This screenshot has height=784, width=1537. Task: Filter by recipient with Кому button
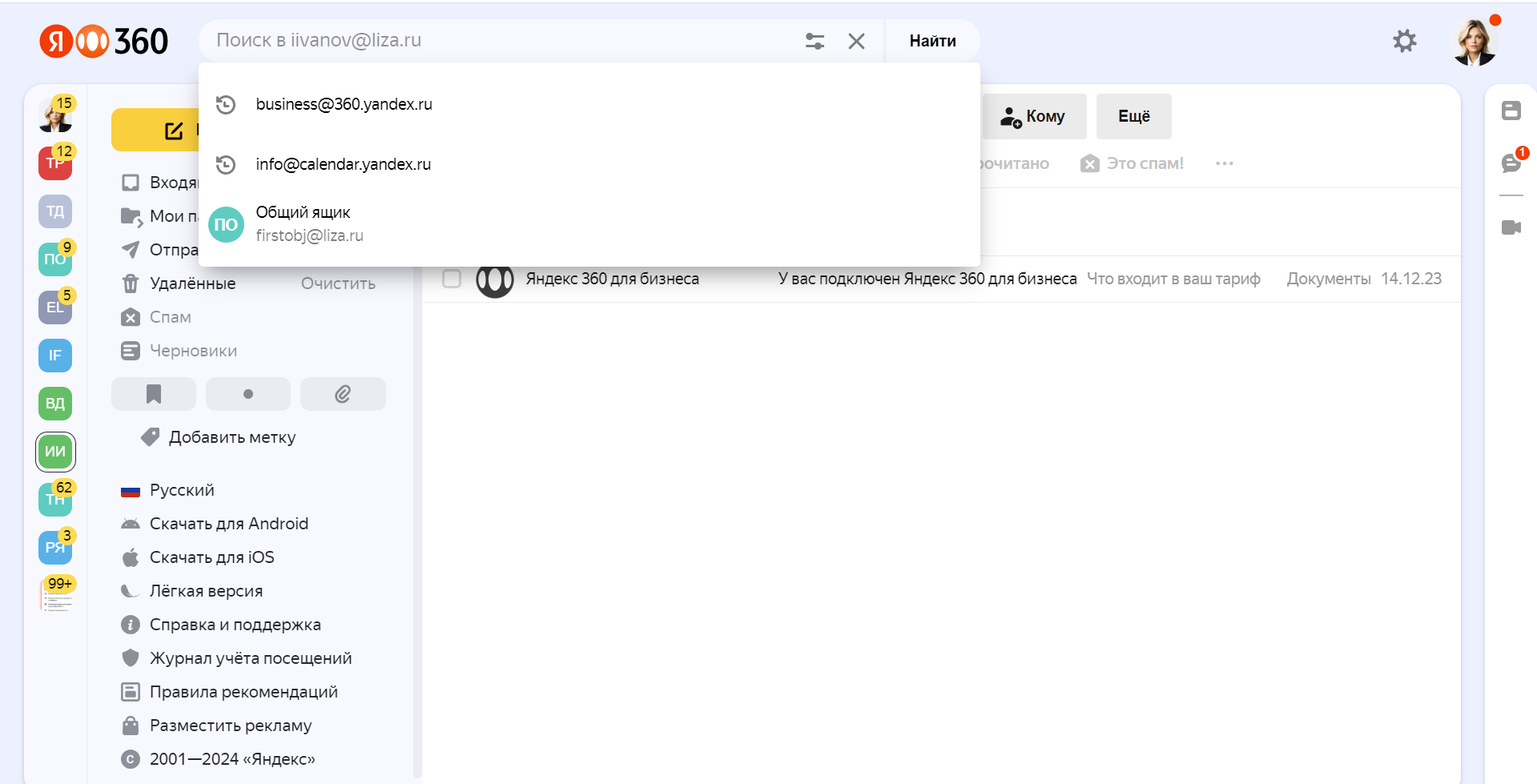tap(1033, 117)
